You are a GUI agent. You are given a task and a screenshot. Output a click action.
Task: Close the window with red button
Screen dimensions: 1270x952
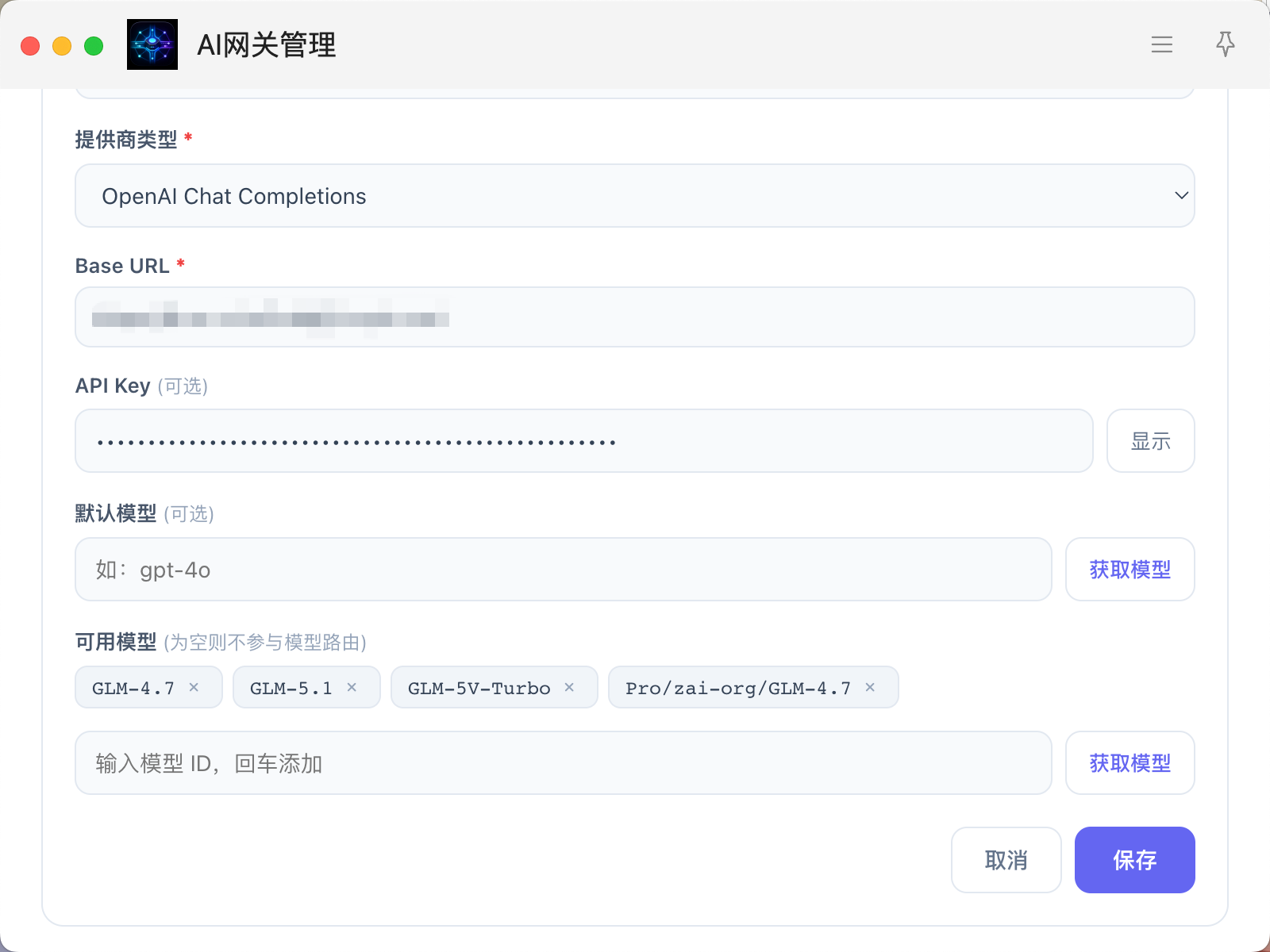pos(30,46)
